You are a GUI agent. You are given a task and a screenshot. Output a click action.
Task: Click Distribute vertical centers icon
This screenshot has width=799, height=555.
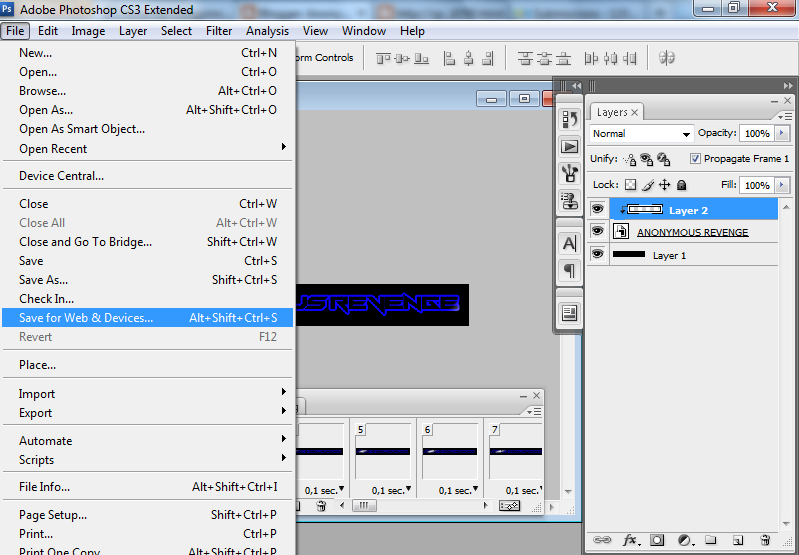click(544, 59)
